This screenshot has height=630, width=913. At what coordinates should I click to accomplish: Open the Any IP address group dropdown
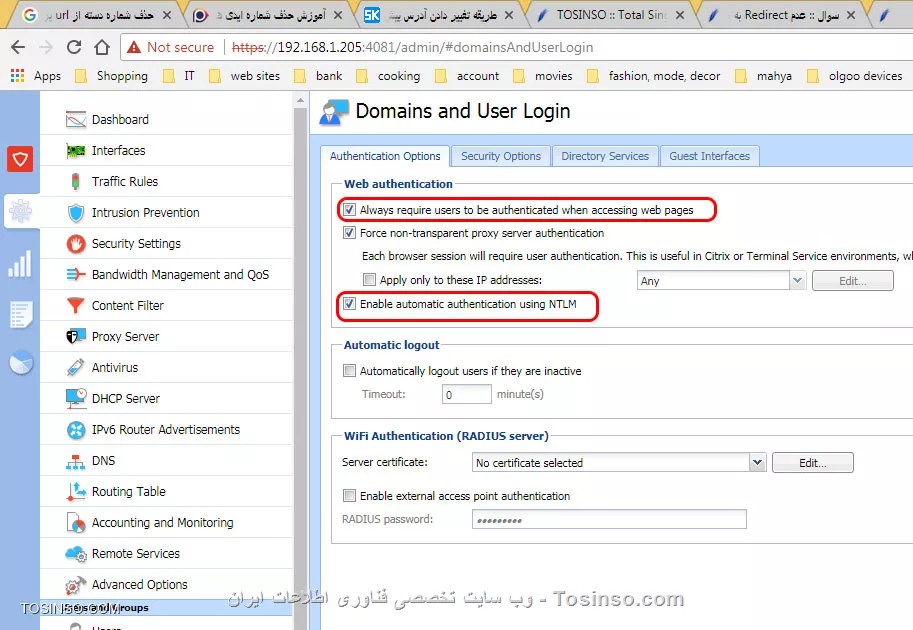click(797, 281)
